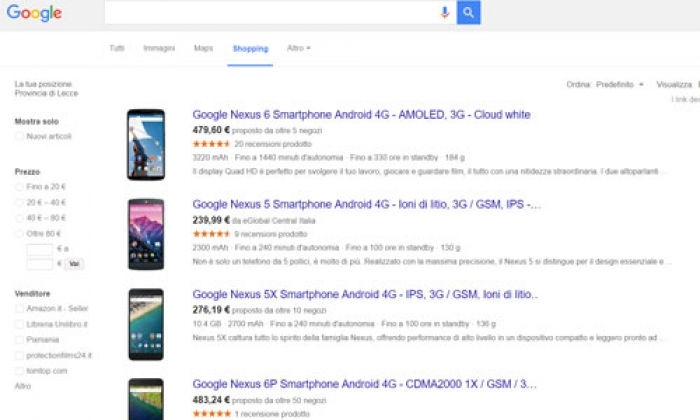The width and height of the screenshot is (700, 420).
Task: Click the minimum price input field
Action: [40, 249]
